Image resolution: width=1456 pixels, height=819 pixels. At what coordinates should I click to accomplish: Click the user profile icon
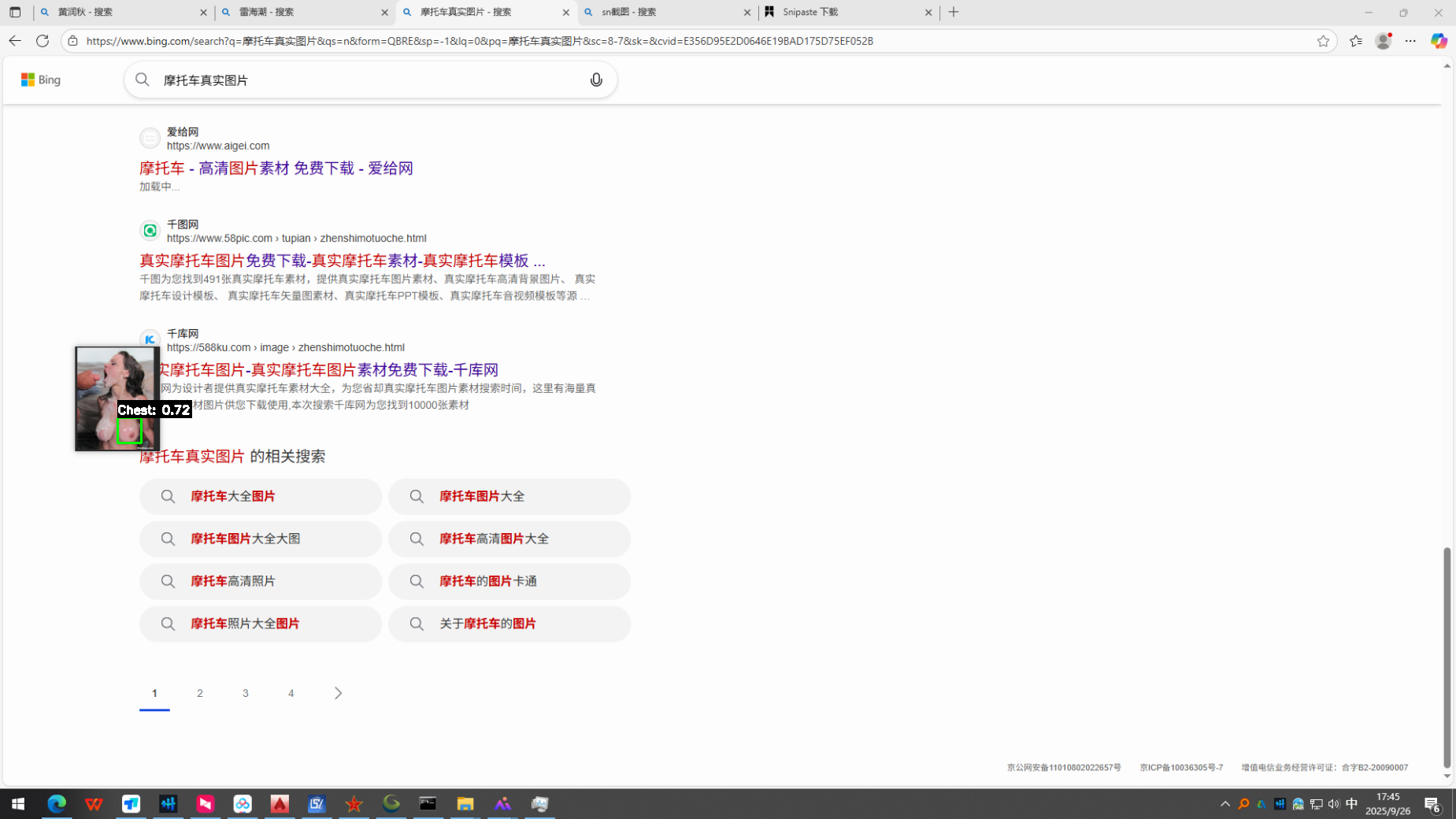[1383, 41]
